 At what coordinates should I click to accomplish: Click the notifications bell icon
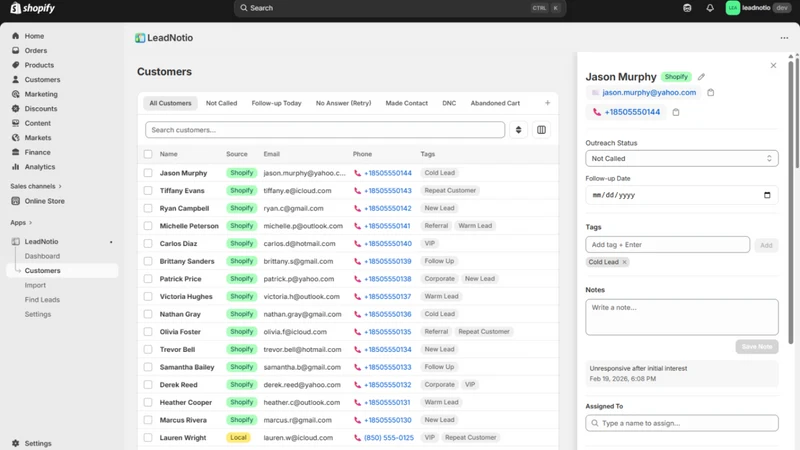pos(710,8)
